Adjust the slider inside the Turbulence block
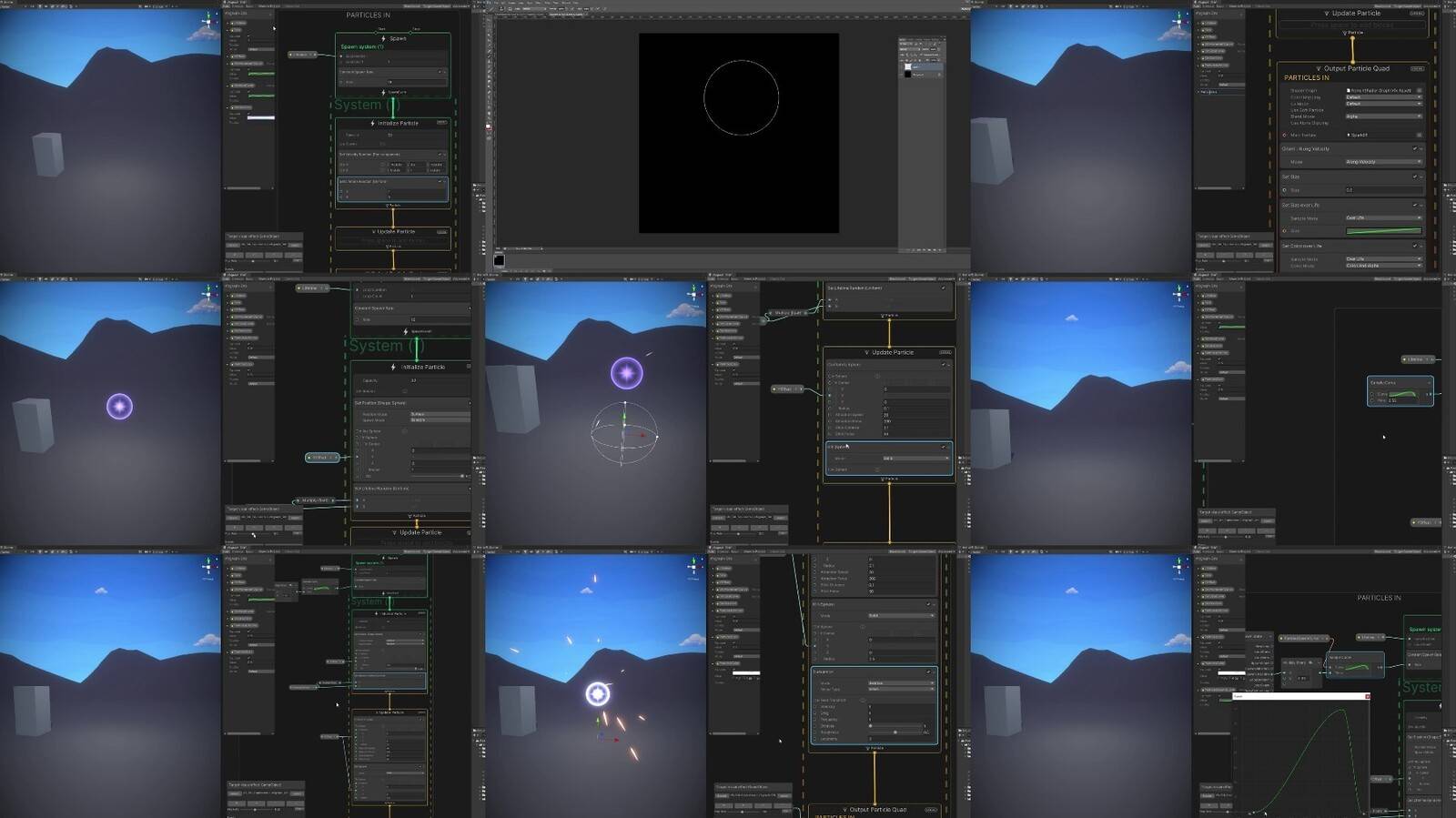1456x818 pixels. 896,732
